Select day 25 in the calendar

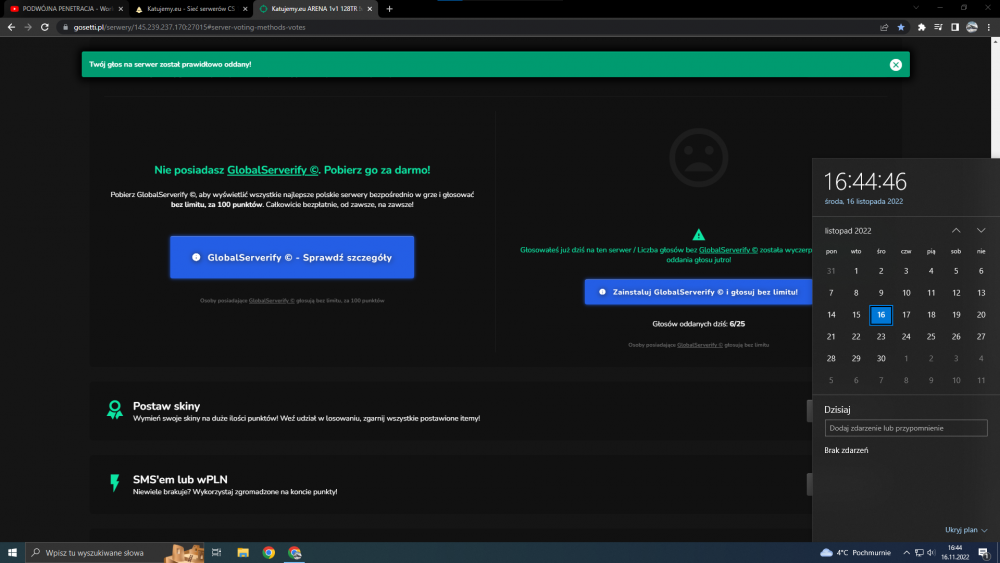(x=930, y=336)
